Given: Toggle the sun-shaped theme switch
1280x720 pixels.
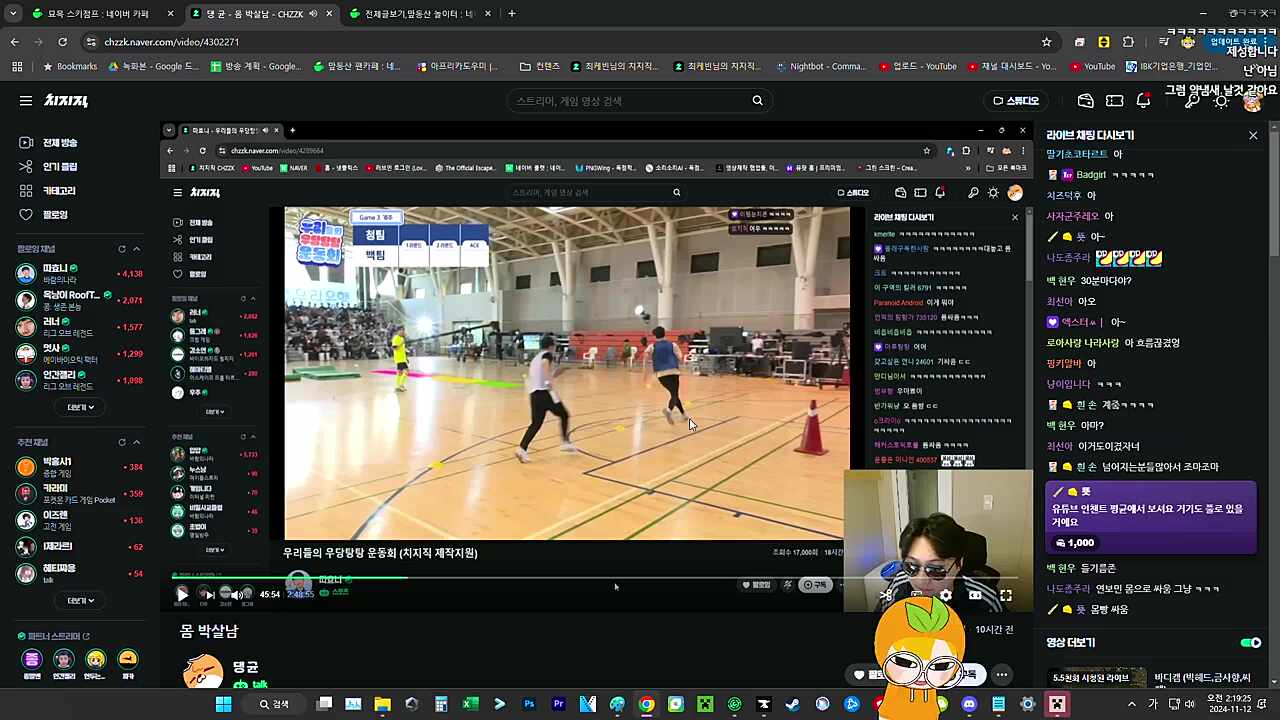Looking at the screenshot, I should (1221, 101).
